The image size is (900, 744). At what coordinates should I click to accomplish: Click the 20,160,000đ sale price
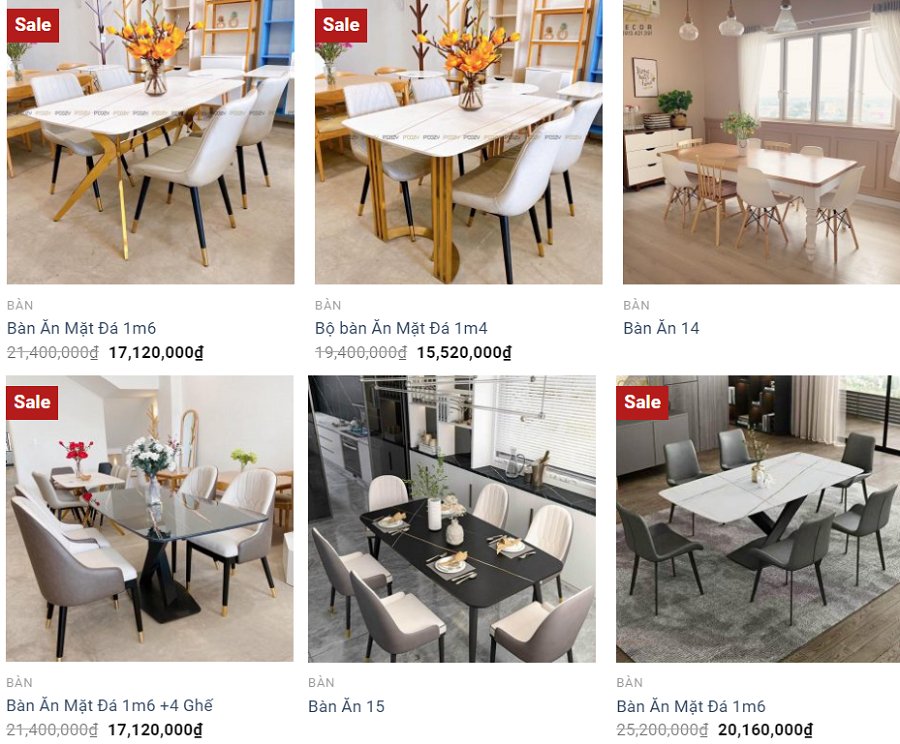tap(765, 730)
